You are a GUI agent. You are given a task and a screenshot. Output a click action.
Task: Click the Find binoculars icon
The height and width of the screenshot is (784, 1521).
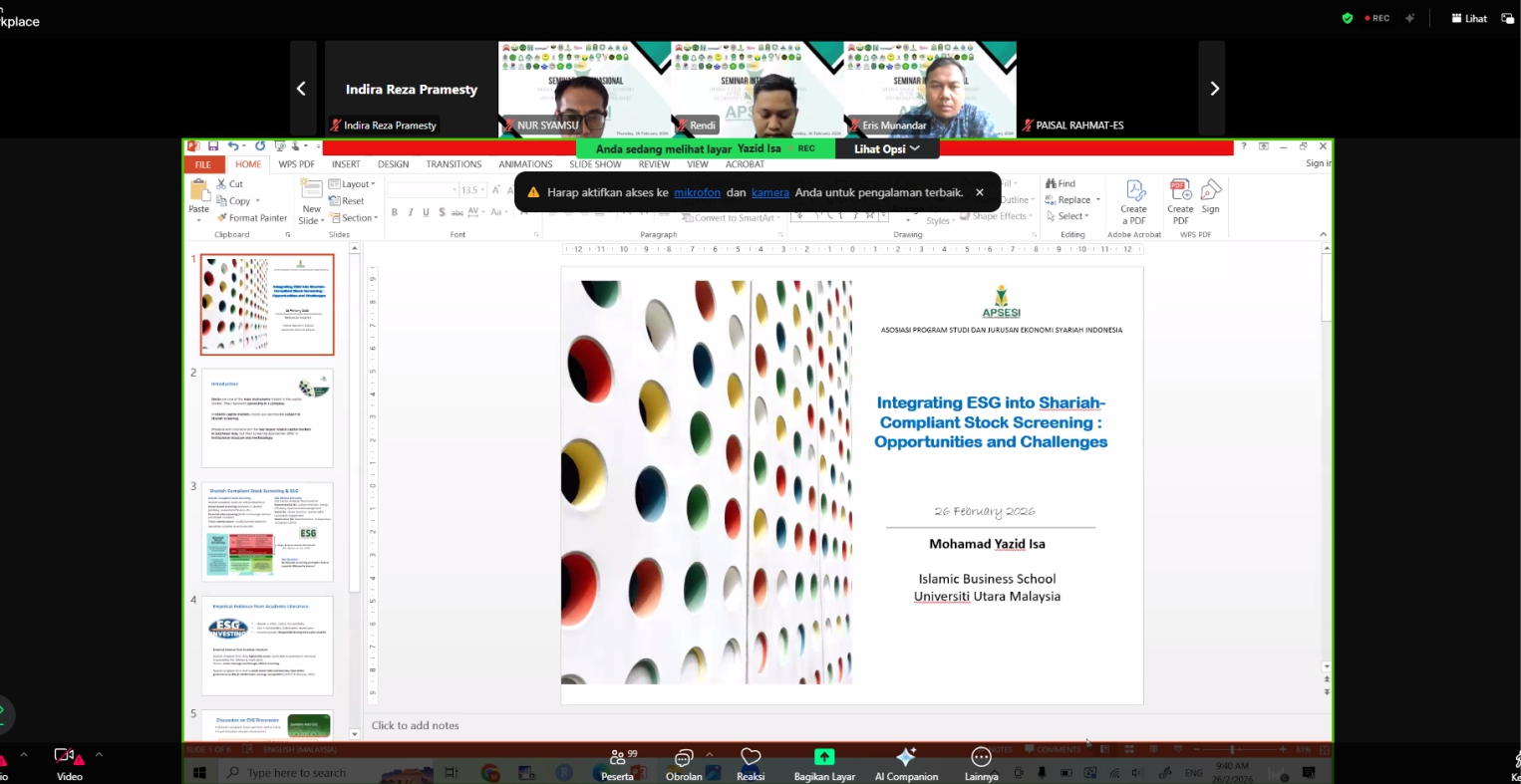pos(1051,184)
